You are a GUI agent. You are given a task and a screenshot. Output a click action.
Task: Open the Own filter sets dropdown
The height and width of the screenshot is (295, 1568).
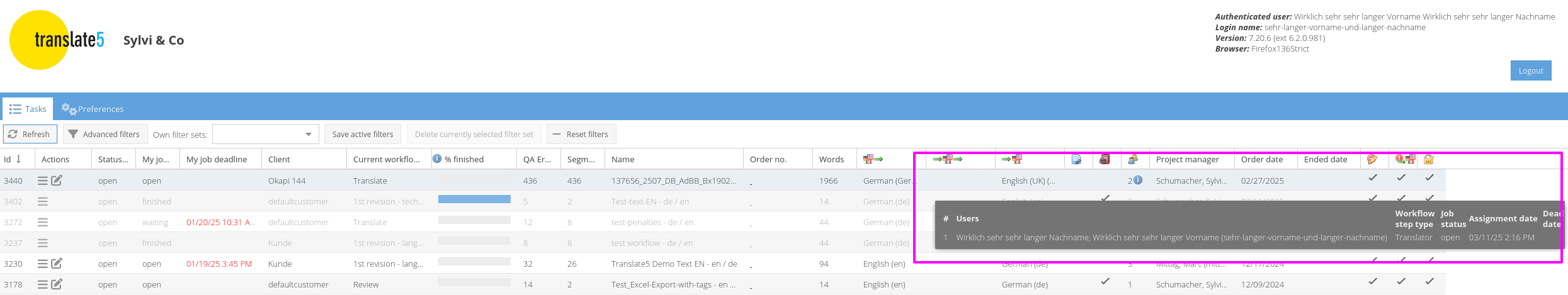tap(308, 135)
